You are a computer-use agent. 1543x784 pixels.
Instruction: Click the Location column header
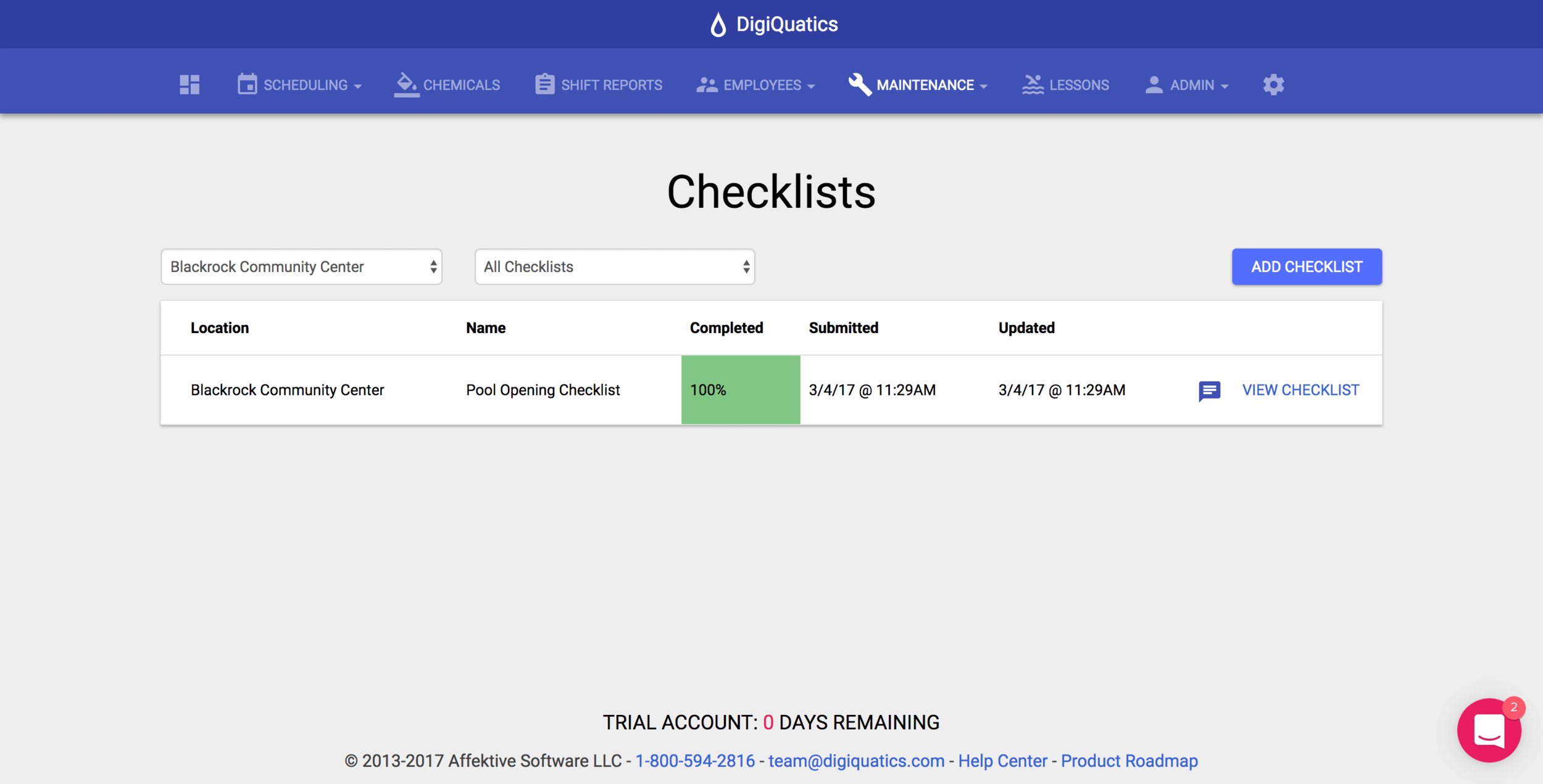pos(220,328)
